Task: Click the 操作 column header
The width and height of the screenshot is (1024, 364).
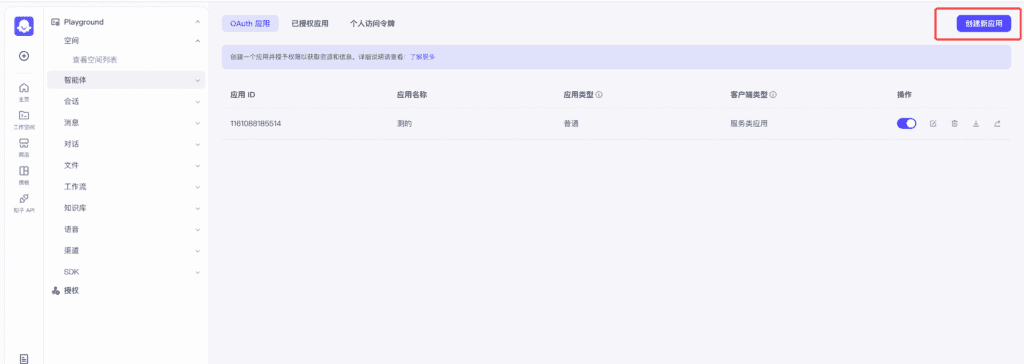Action: [x=904, y=95]
